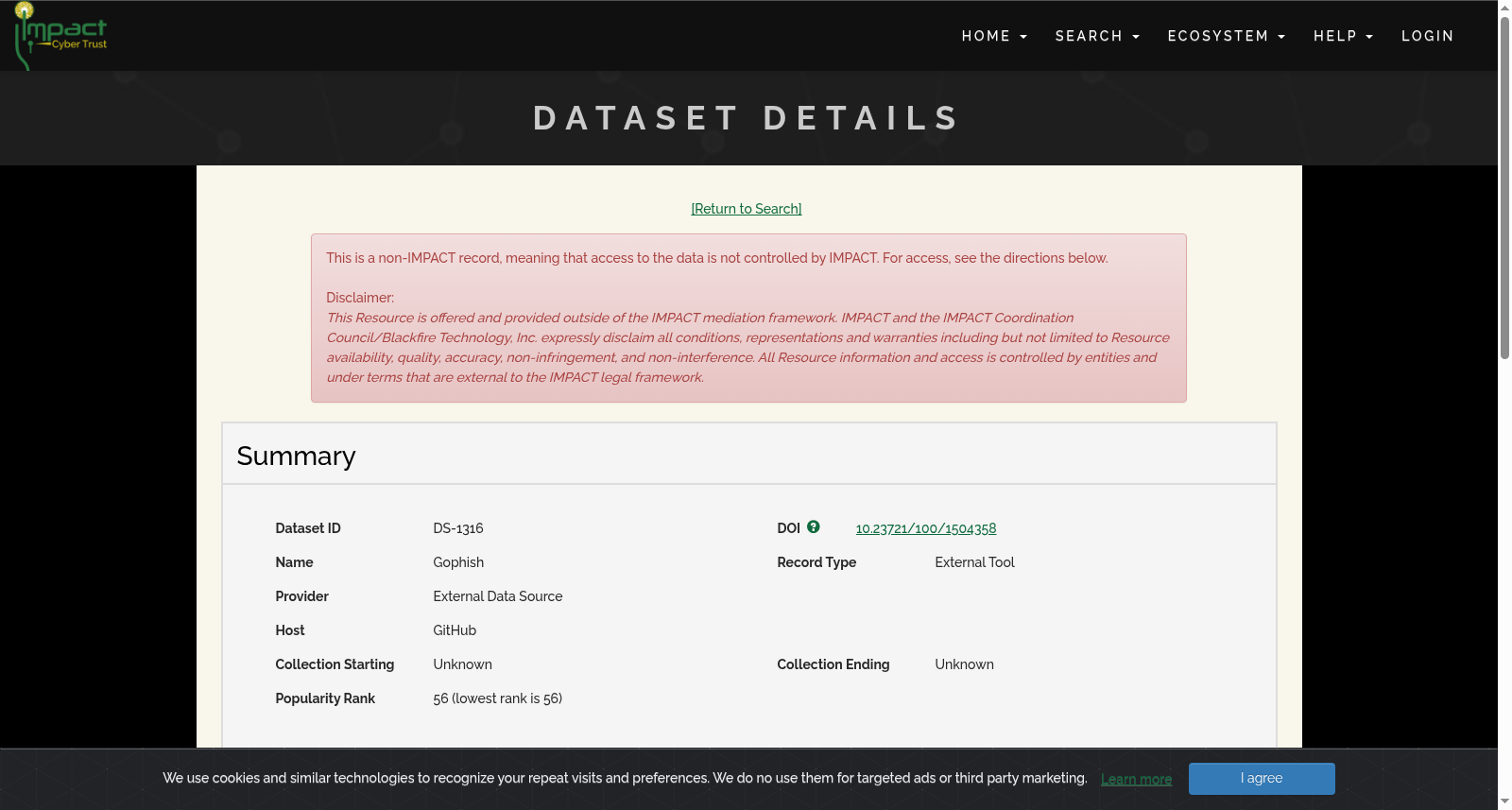Click the popularity rank value 56
1512x810 pixels.
(x=498, y=698)
